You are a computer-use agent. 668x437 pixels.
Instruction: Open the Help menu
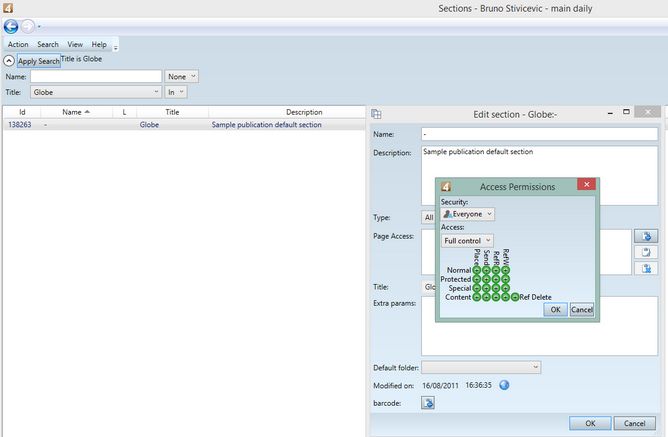[x=99, y=44]
